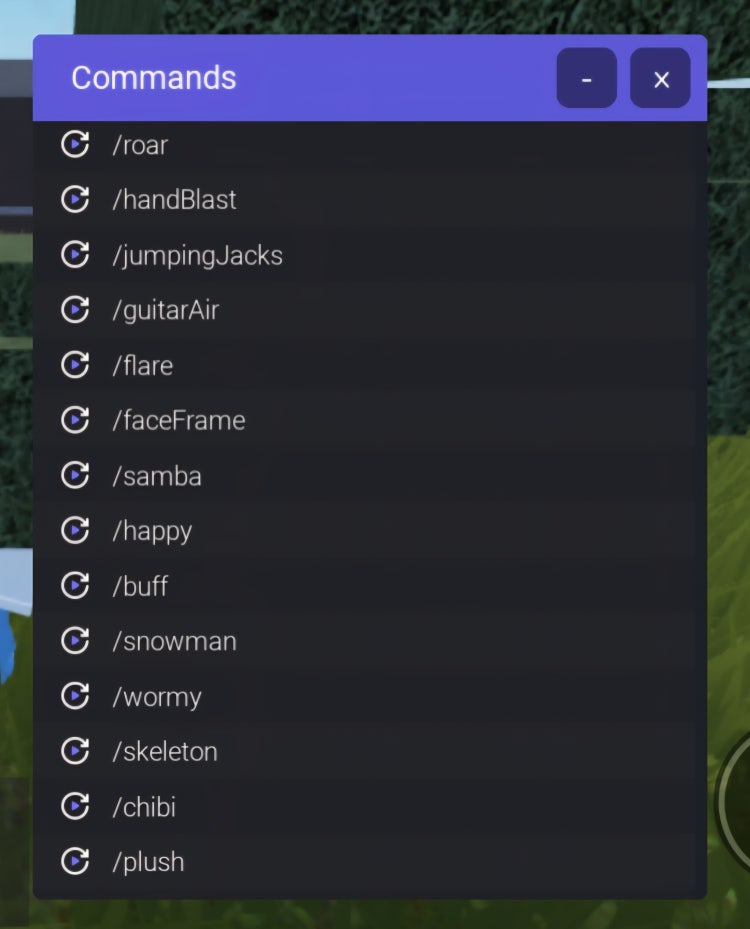Select the /skeleton command label
The image size is (750, 929).
click(165, 751)
